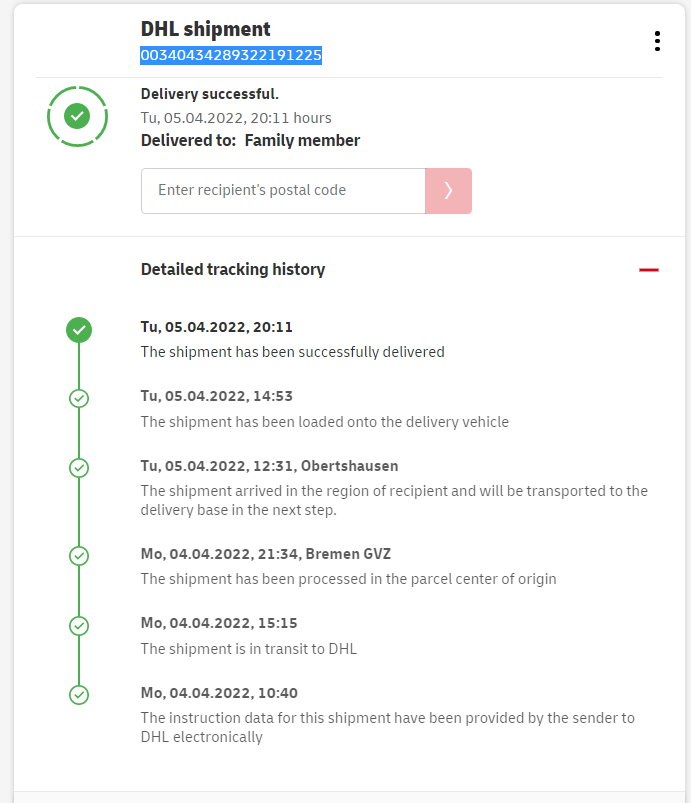The image size is (691, 803).
Task: Click the 'shipment is in transit to DHL' entry
Action: (x=248, y=649)
